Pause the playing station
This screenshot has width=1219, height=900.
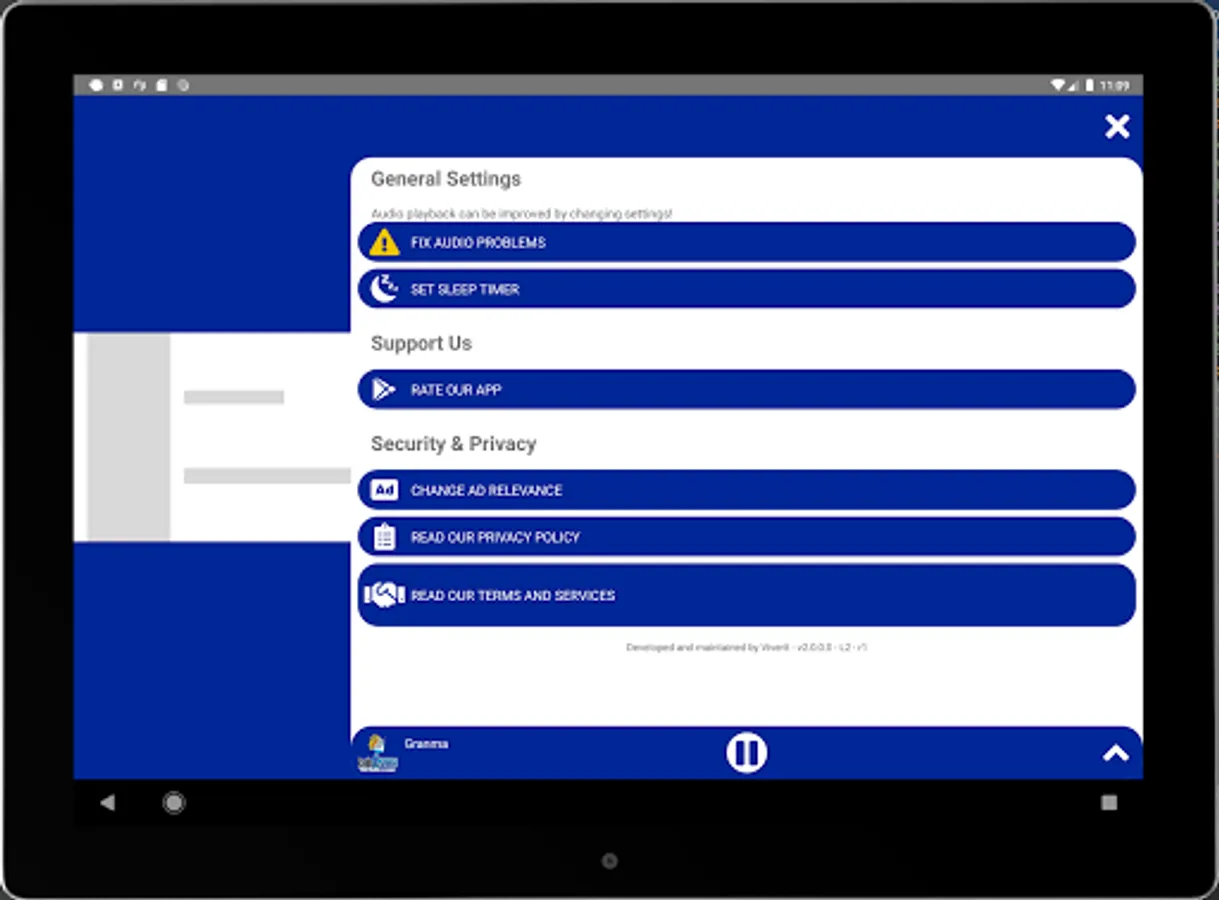(x=746, y=752)
